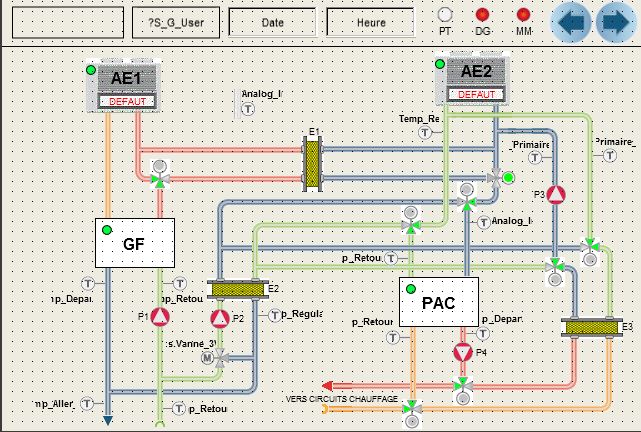
Task: Click the ?S_G_User field
Action: 175,21
